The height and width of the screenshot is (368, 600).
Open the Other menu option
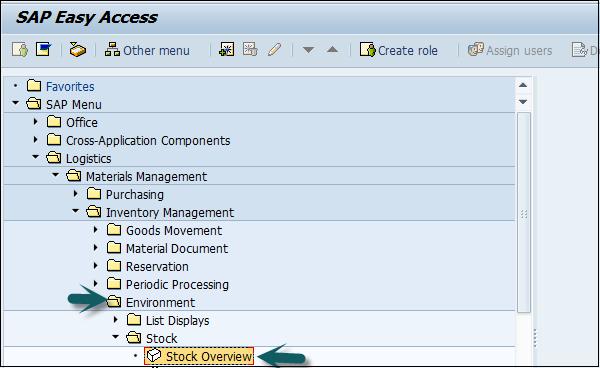click(x=147, y=50)
